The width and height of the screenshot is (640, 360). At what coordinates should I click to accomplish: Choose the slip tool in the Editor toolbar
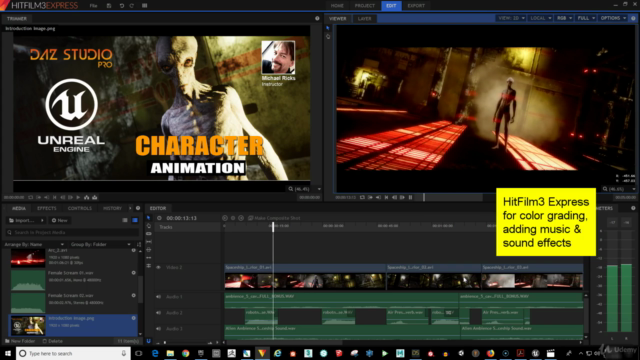click(149, 242)
